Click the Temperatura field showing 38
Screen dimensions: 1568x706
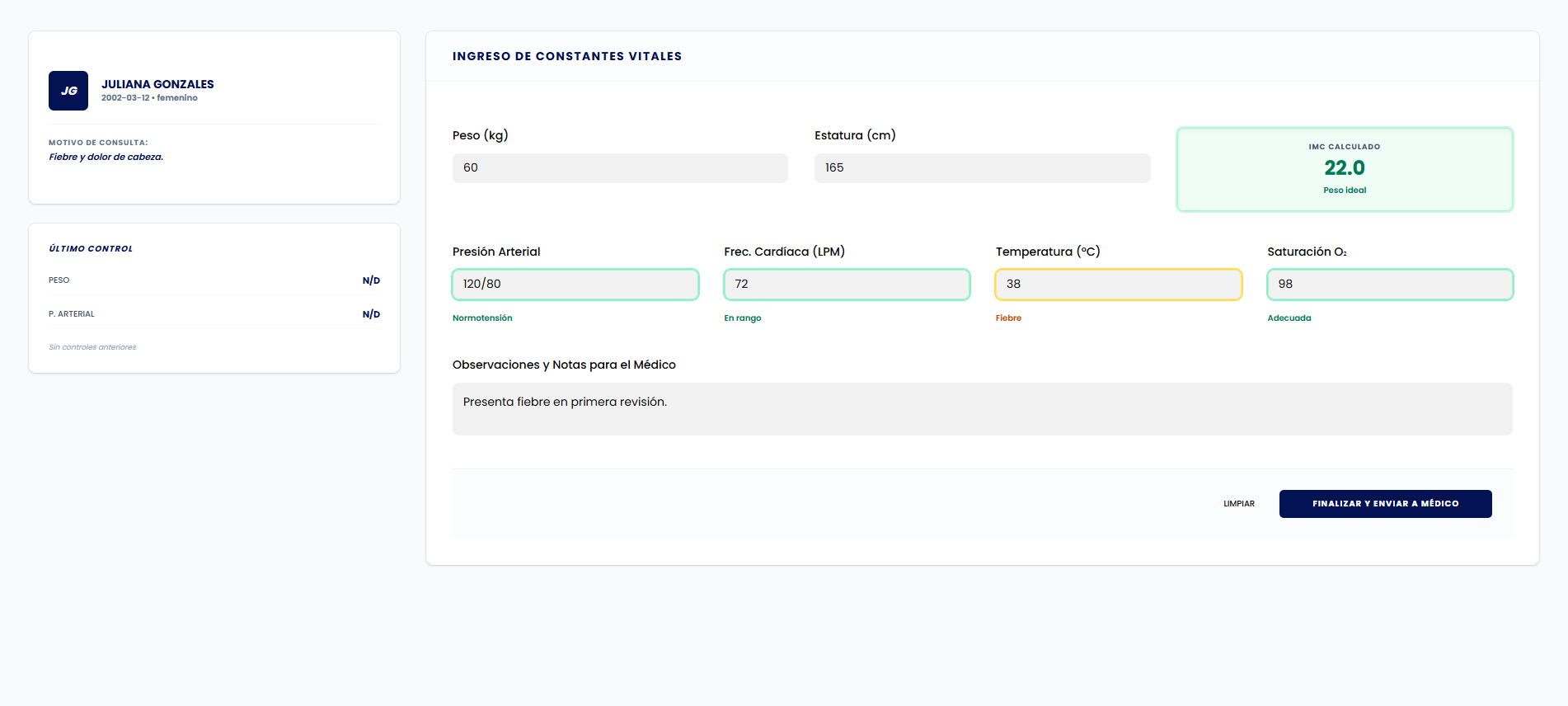[1119, 285]
